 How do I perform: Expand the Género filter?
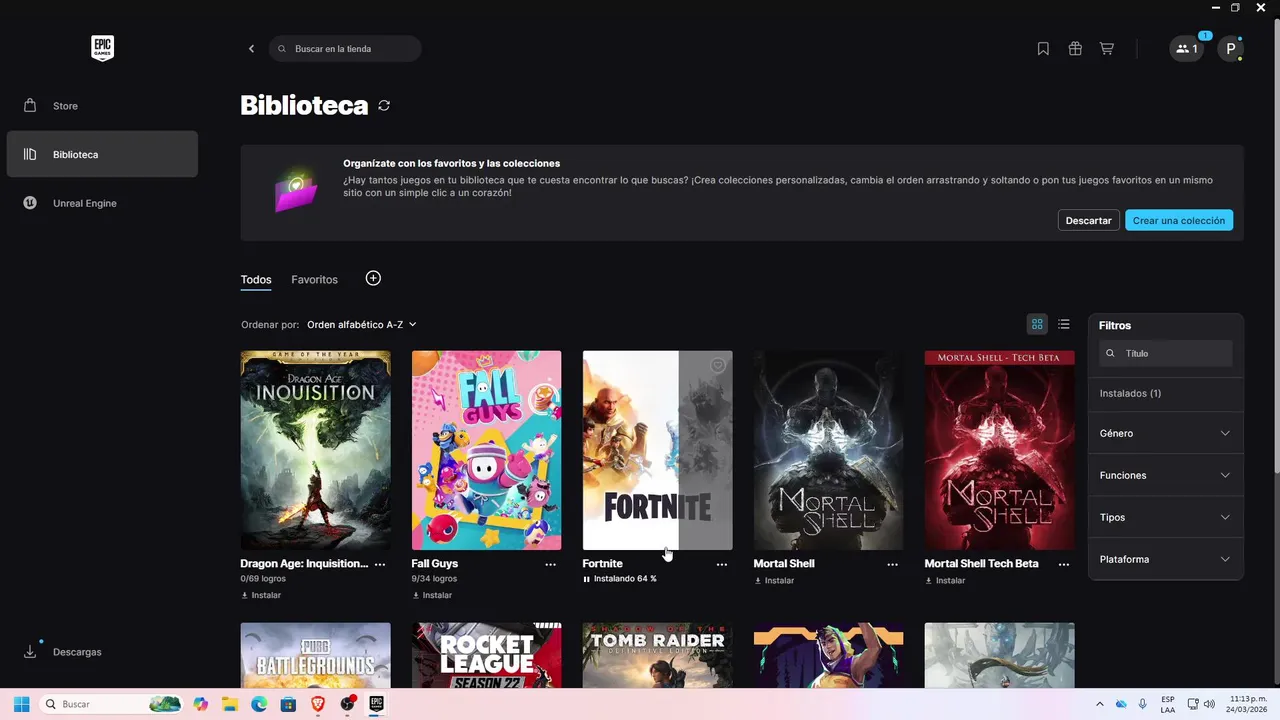[1165, 433]
